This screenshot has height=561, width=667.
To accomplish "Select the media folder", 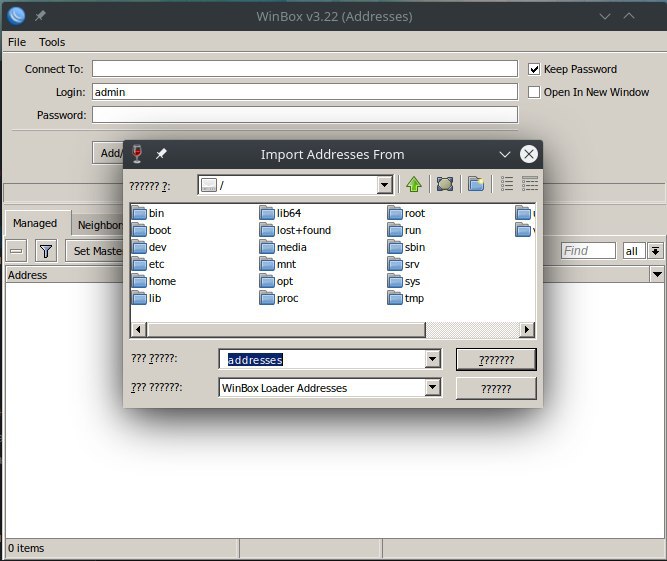I will point(283,247).
